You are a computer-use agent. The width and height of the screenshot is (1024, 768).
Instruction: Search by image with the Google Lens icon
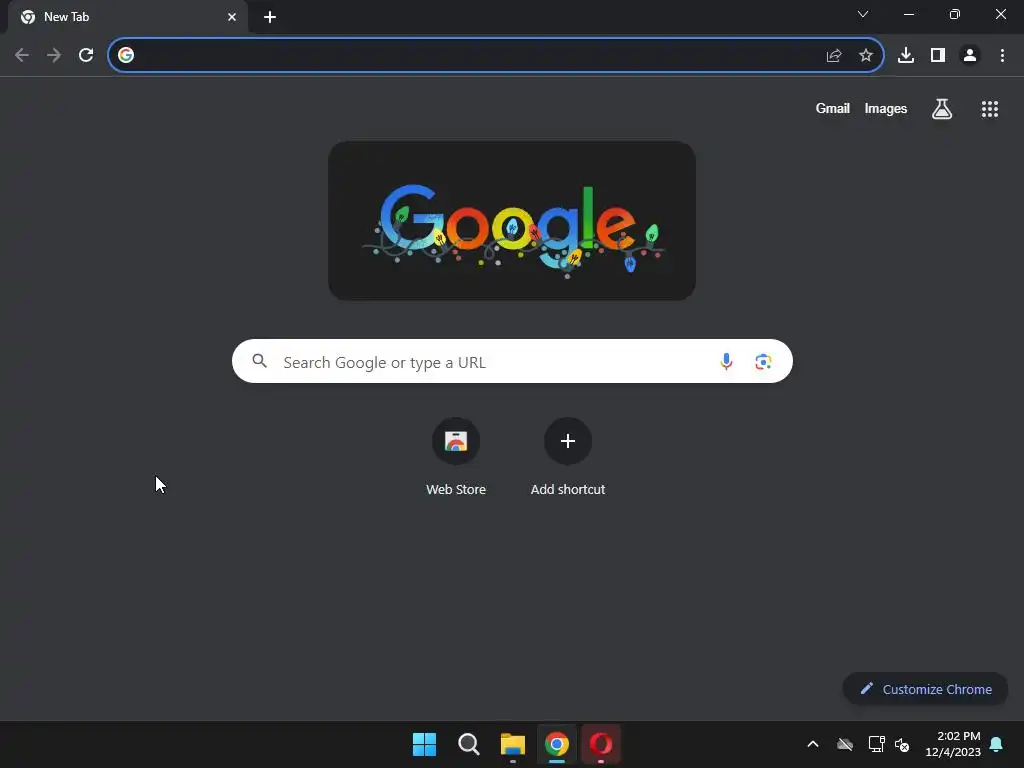pyautogui.click(x=763, y=361)
